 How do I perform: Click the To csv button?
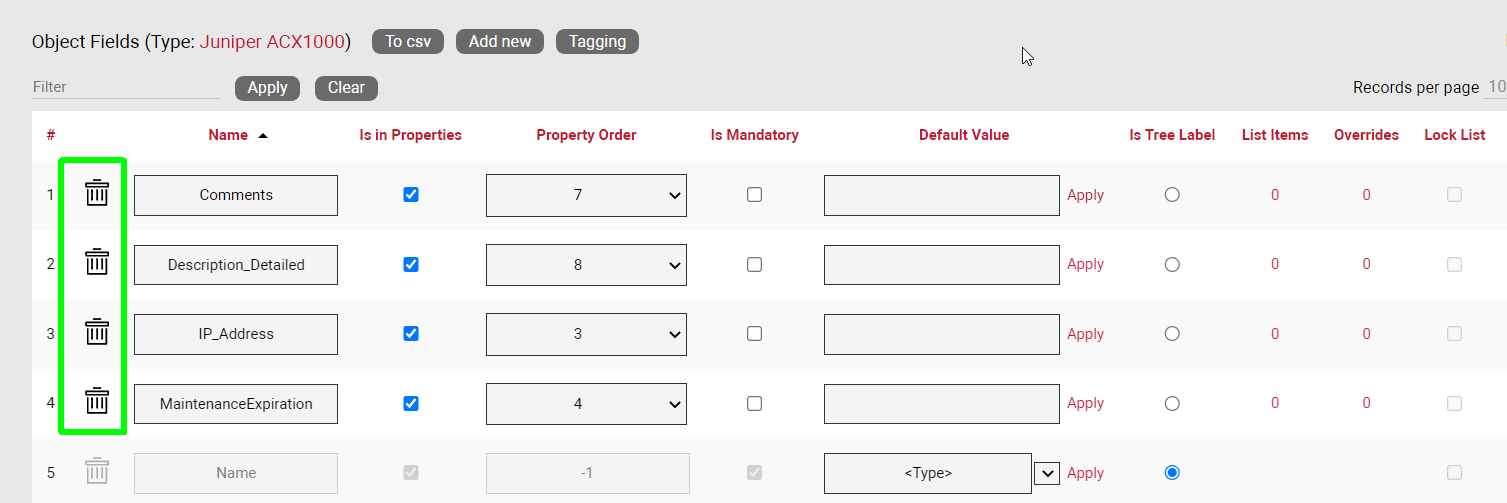click(407, 41)
